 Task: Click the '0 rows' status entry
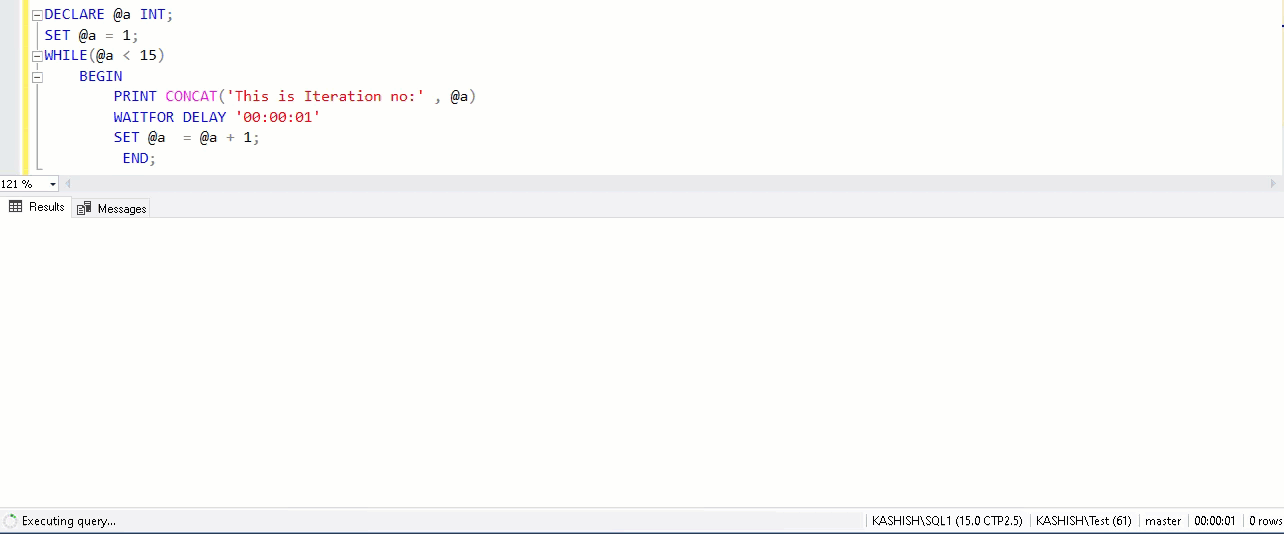1265,521
